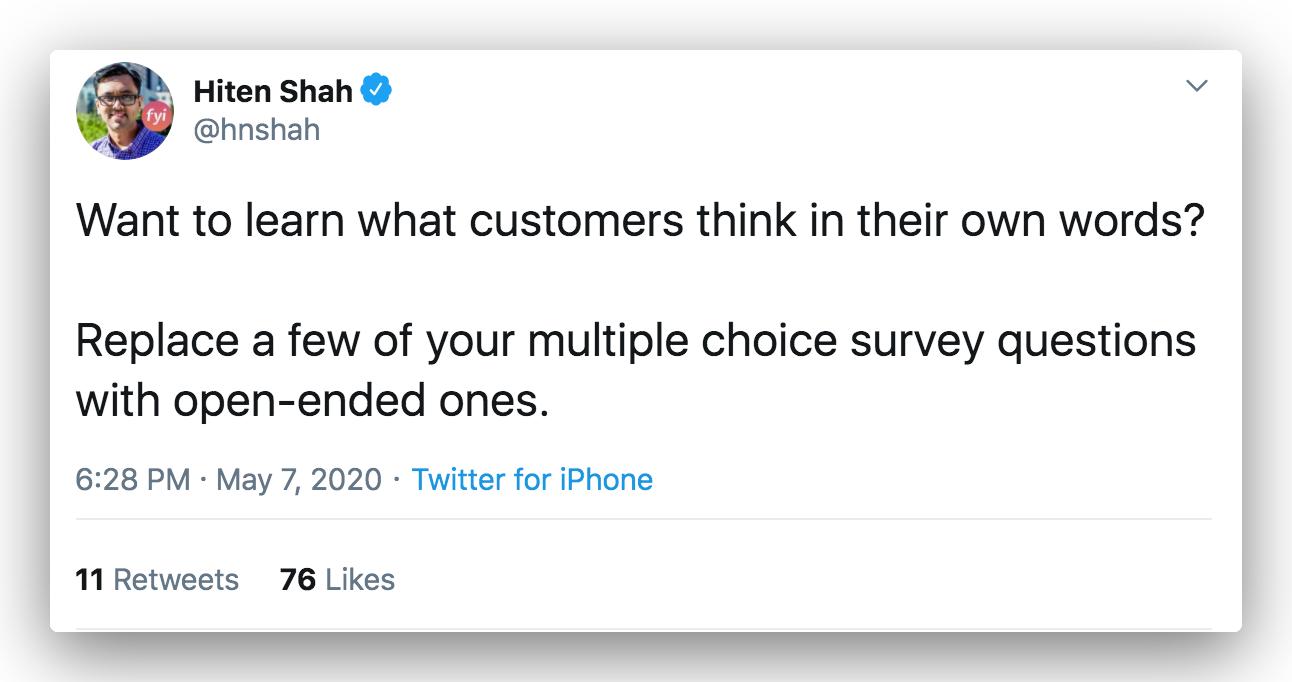Screen dimensions: 1292x682
Task: Click the bold number 11 count
Action: [x=90, y=580]
